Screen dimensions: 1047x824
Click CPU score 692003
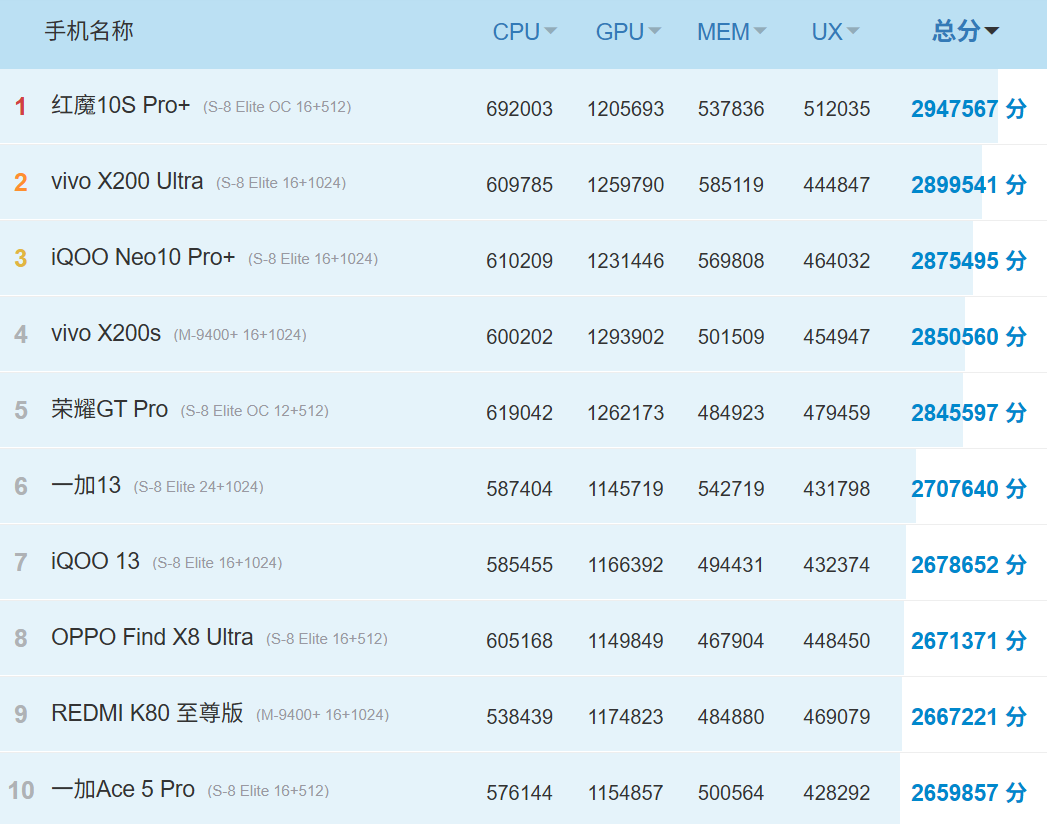point(519,109)
